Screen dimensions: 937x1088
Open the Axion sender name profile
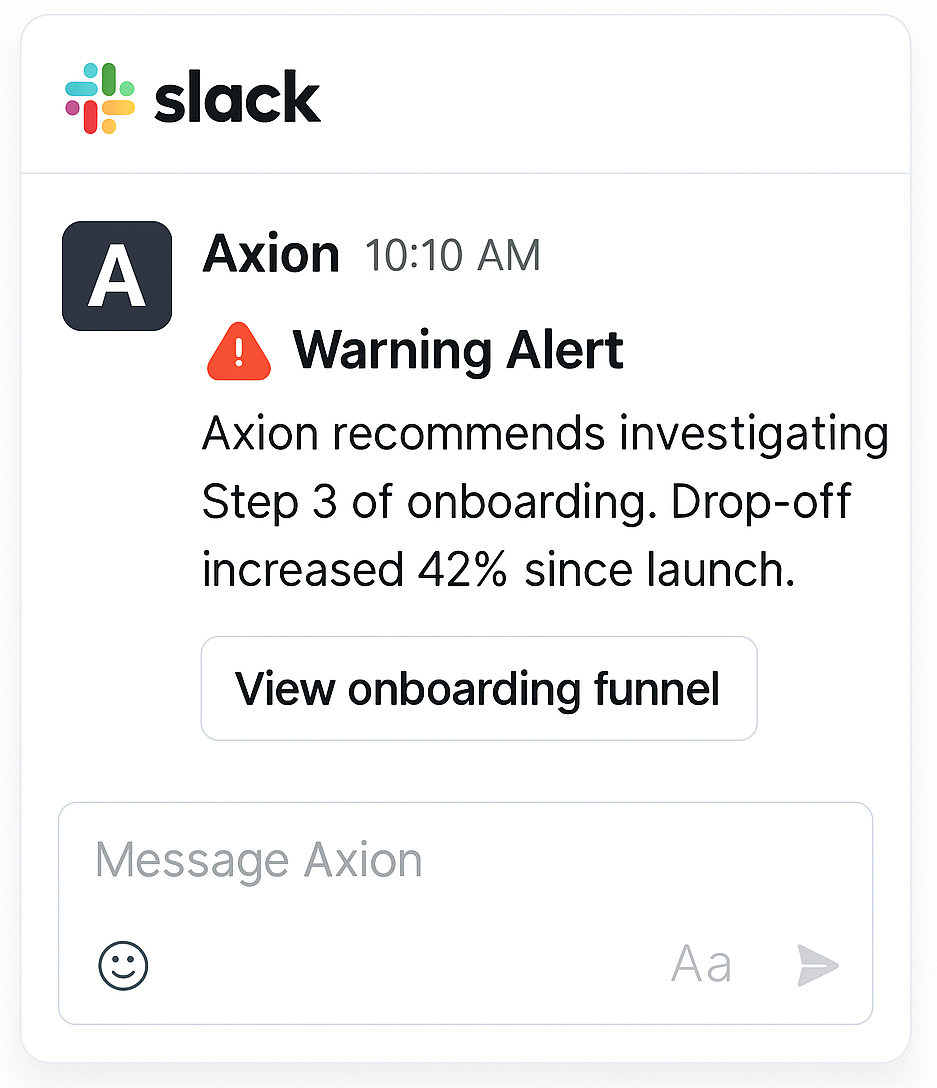pyautogui.click(x=271, y=254)
